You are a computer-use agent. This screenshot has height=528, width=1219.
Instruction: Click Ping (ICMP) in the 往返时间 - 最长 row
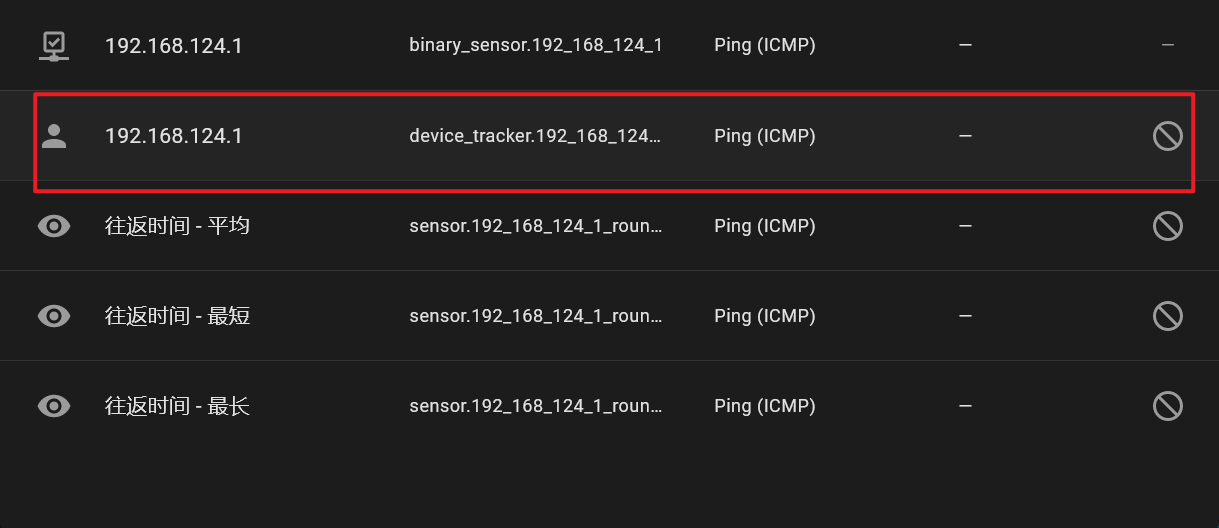pos(765,406)
